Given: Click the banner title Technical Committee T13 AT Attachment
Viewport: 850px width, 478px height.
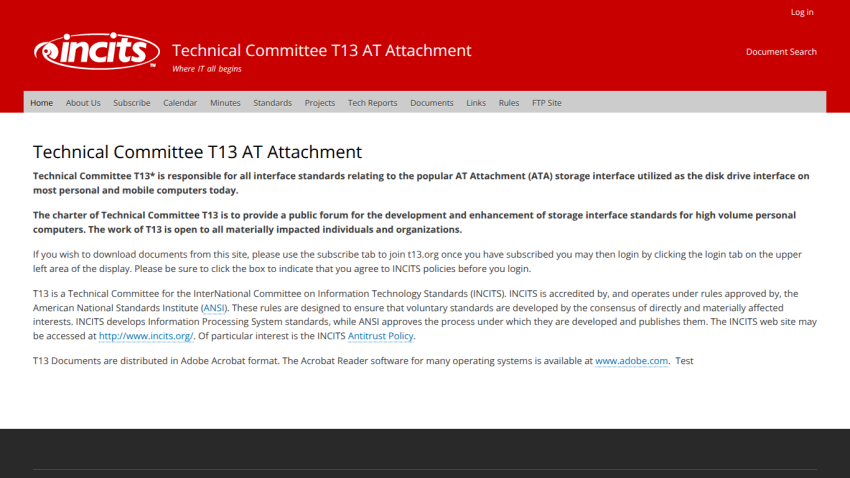Looking at the screenshot, I should [322, 50].
